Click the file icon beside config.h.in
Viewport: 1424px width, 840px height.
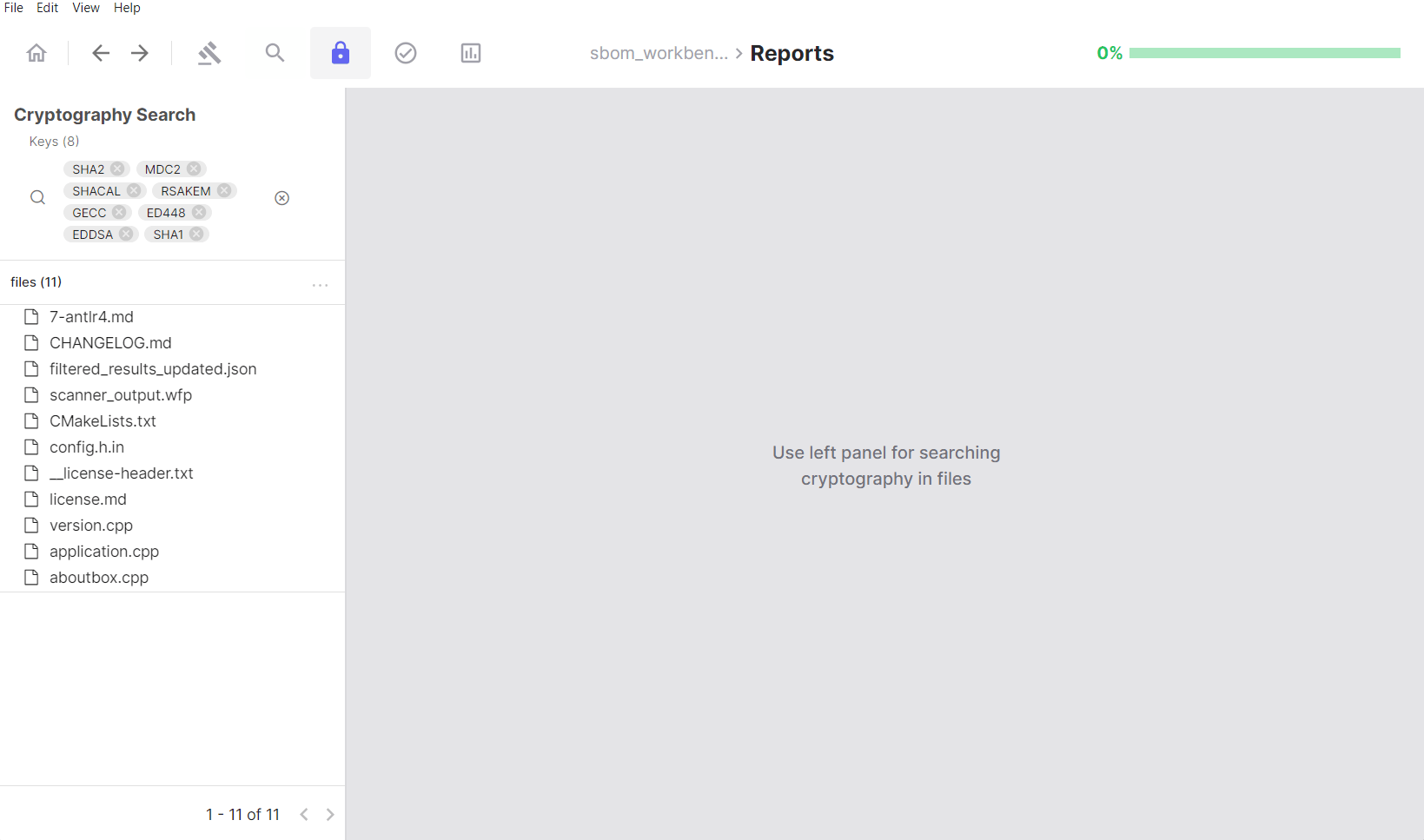[31, 446]
